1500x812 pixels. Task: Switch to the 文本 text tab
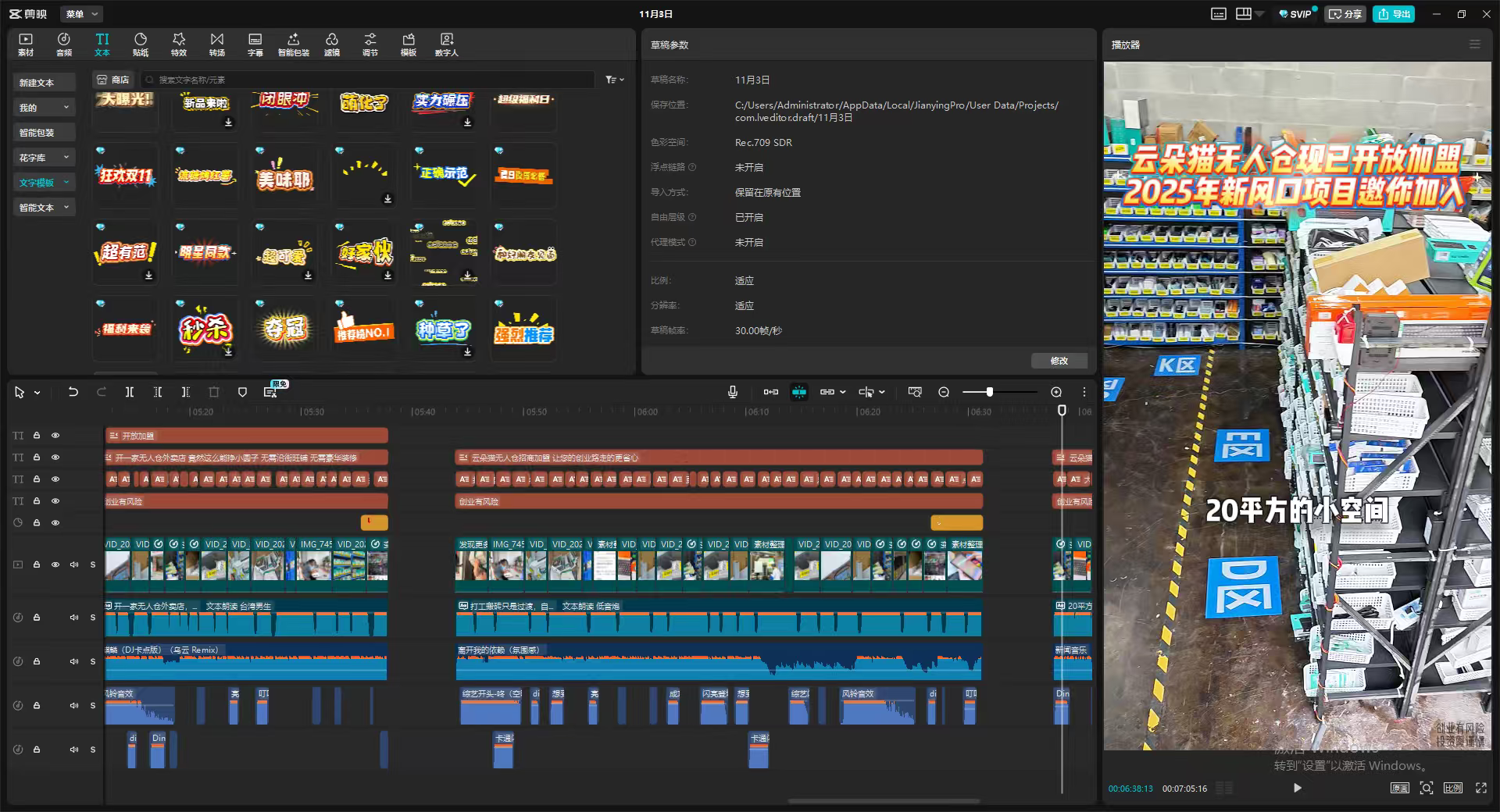point(102,45)
